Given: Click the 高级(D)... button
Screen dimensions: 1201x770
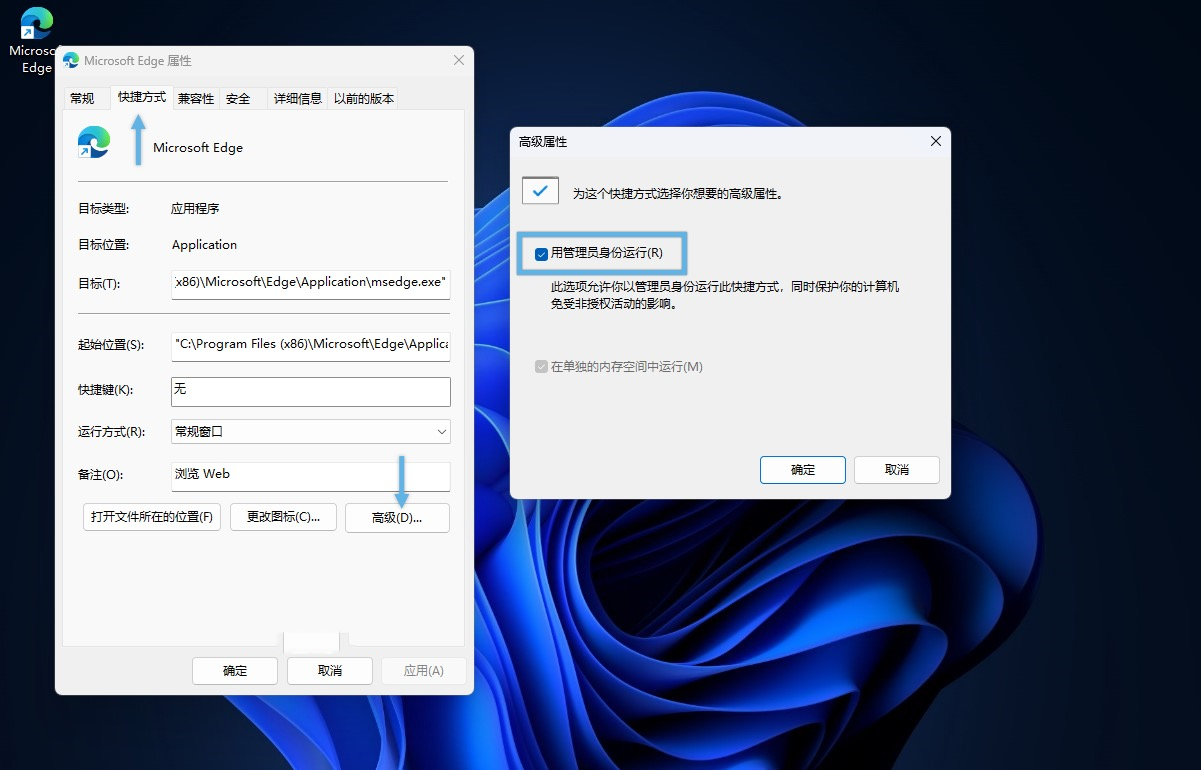Looking at the screenshot, I should click(x=397, y=518).
